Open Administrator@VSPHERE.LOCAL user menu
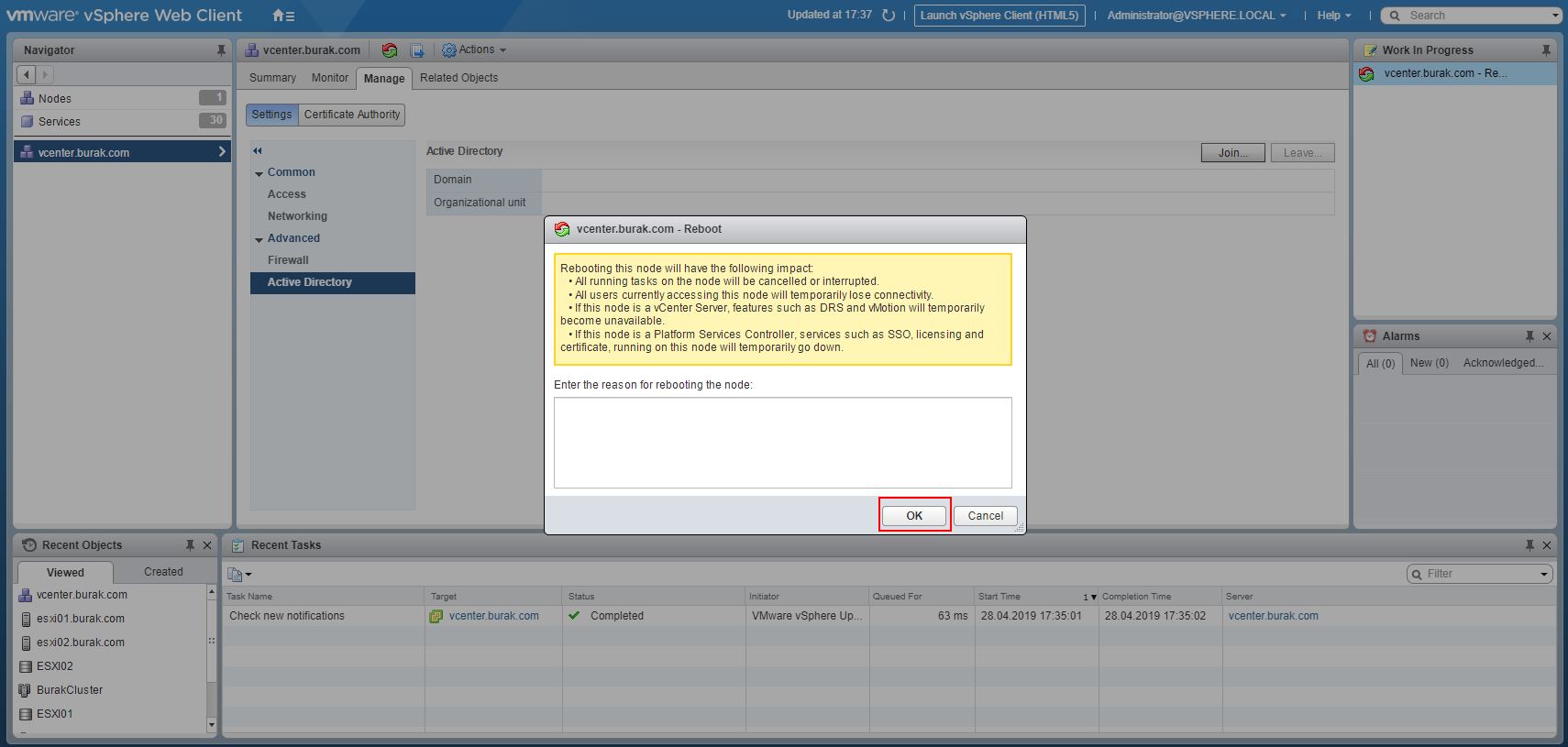This screenshot has height=747, width=1568. click(1197, 16)
